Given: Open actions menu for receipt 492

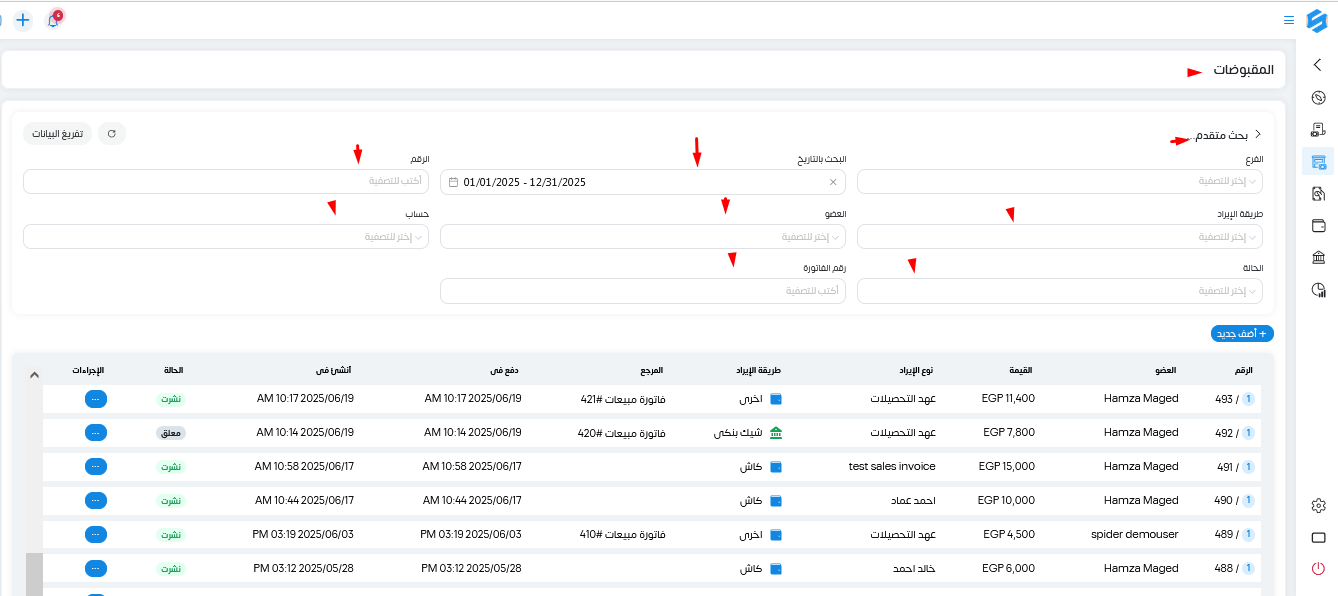Looking at the screenshot, I should click(96, 433).
